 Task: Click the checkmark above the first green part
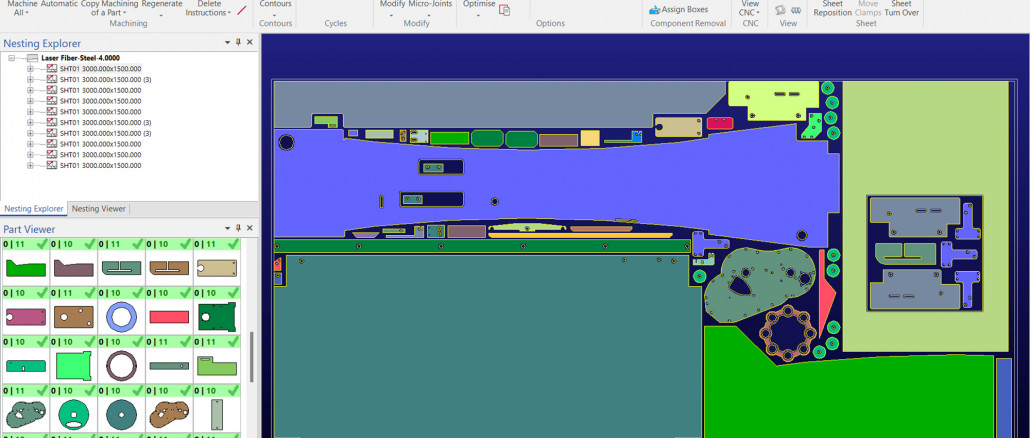(38, 244)
